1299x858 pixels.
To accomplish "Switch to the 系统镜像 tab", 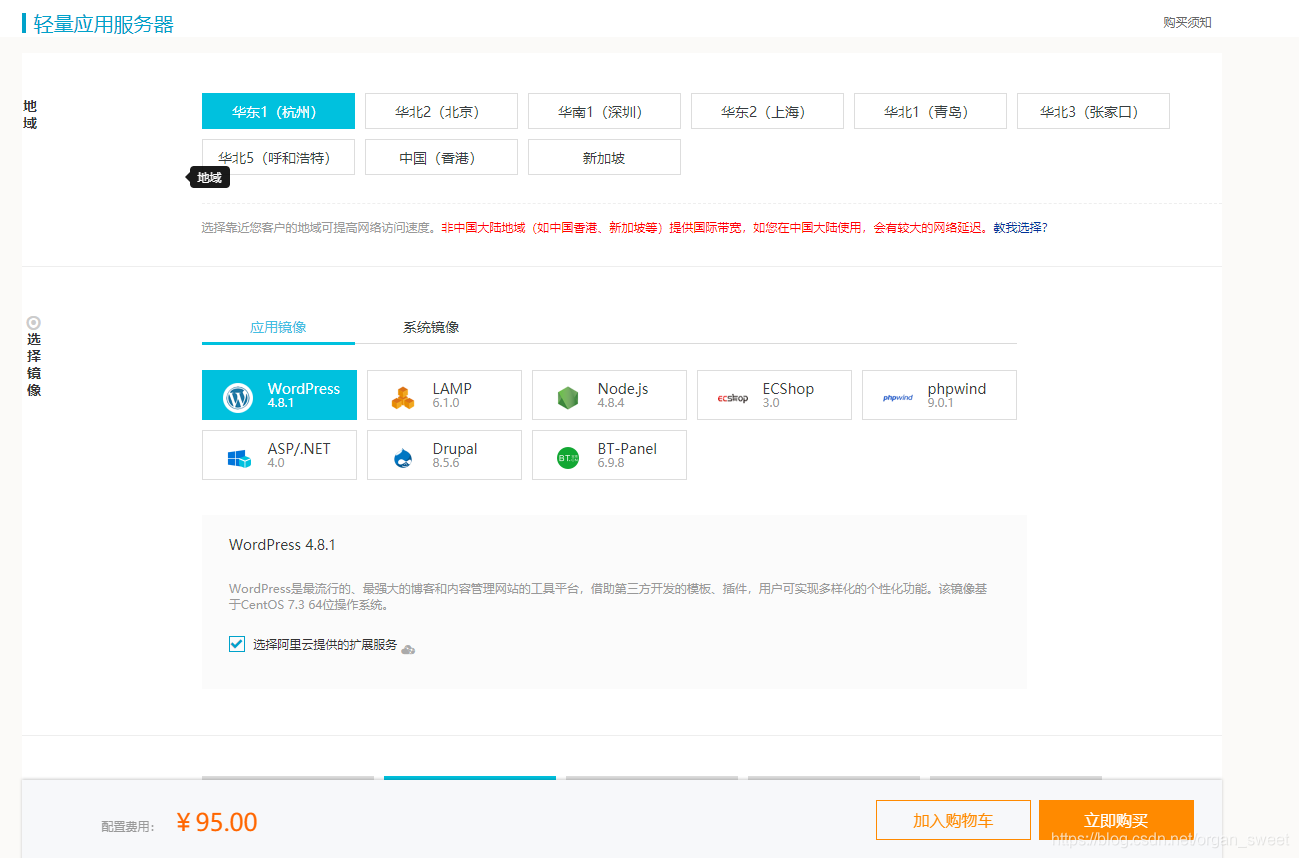I will 430,325.
